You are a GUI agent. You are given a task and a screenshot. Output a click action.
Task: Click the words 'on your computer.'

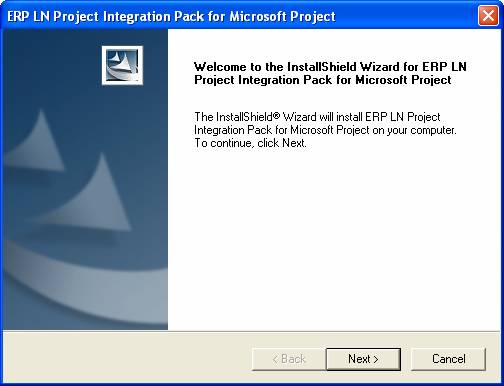414,130
